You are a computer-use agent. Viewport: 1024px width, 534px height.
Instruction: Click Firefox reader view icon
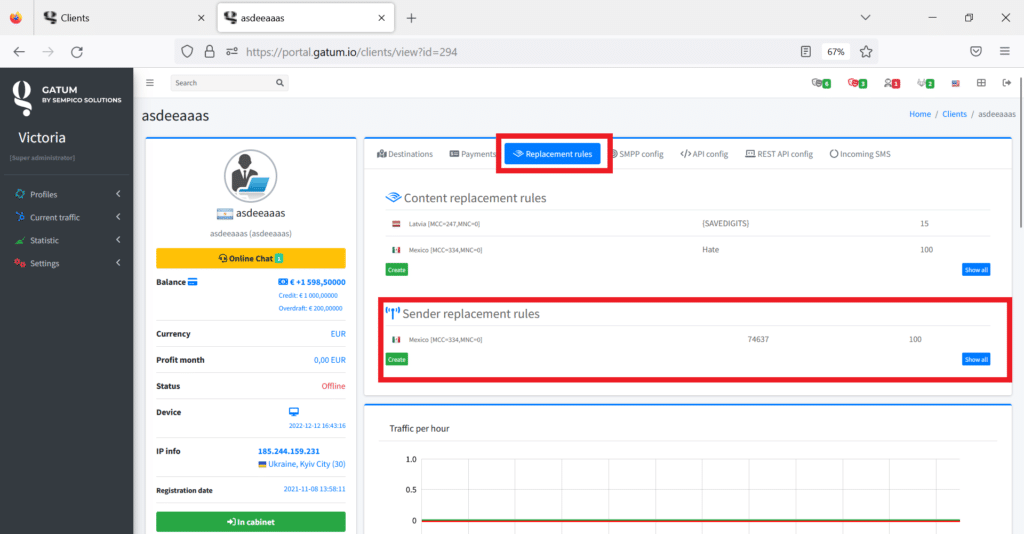(x=806, y=52)
